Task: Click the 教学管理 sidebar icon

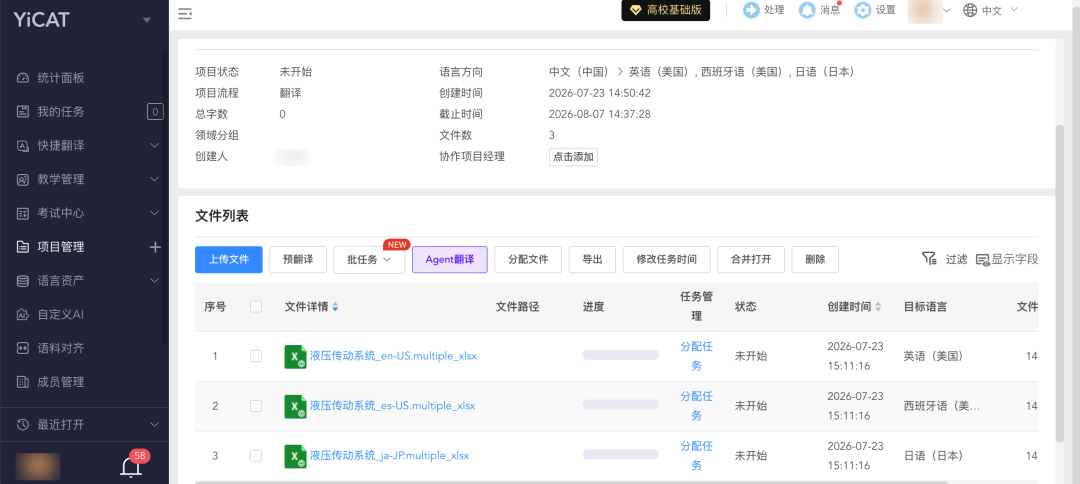Action: click(x=23, y=179)
